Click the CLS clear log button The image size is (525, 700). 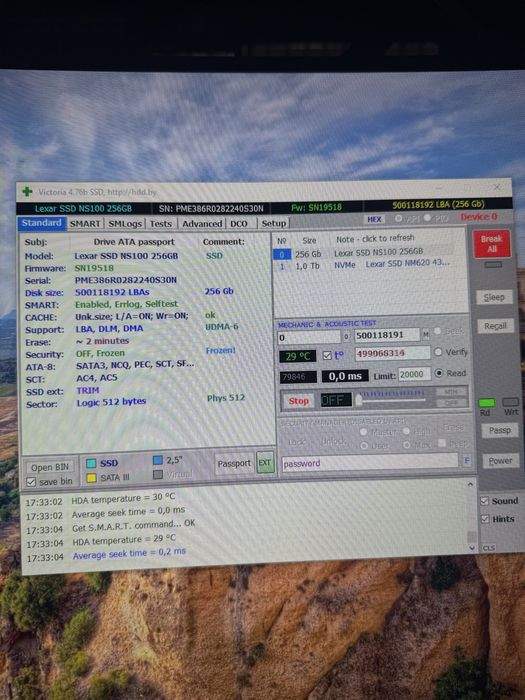point(489,547)
